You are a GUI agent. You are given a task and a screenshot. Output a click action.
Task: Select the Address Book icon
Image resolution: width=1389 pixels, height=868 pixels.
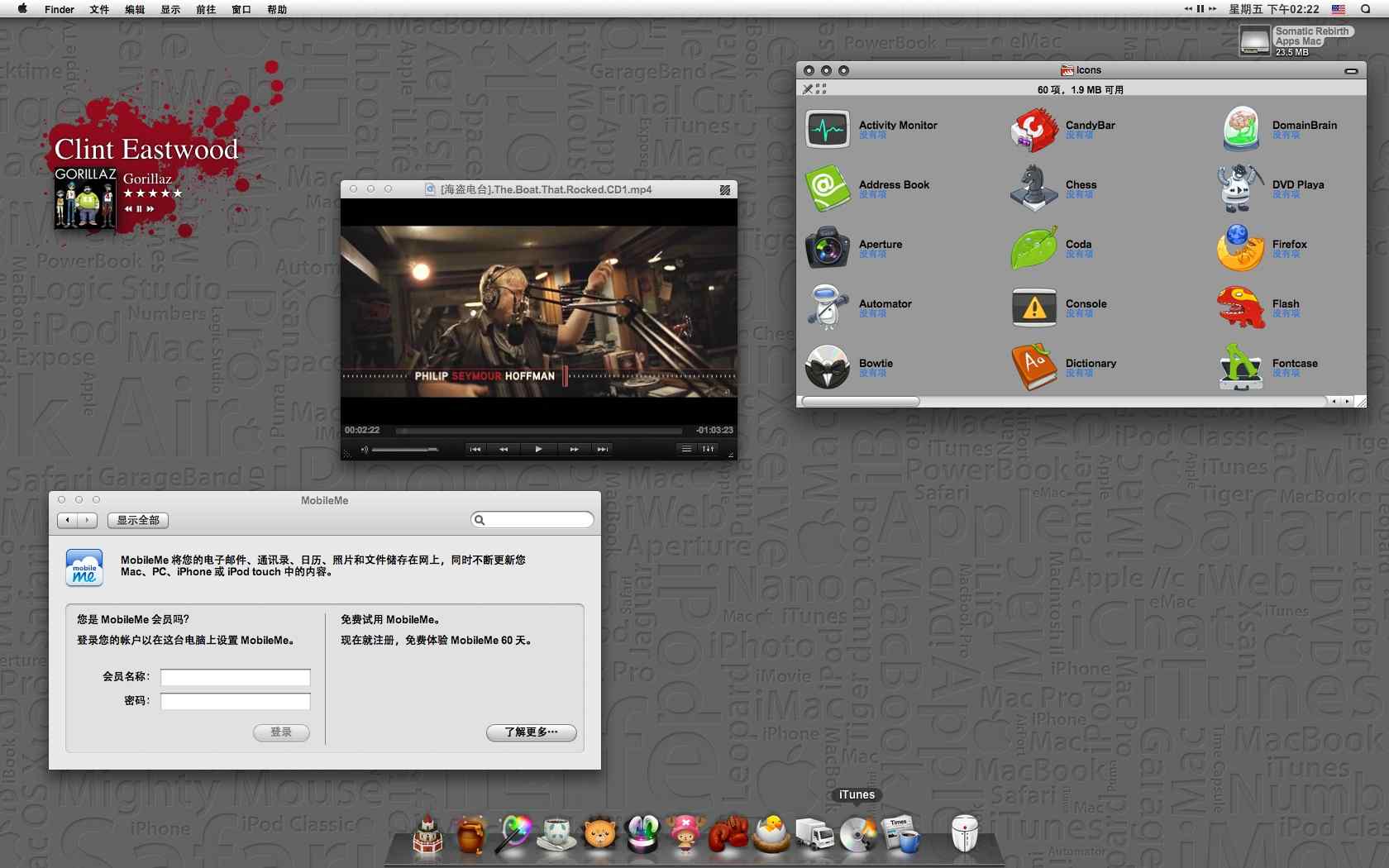[x=828, y=189]
